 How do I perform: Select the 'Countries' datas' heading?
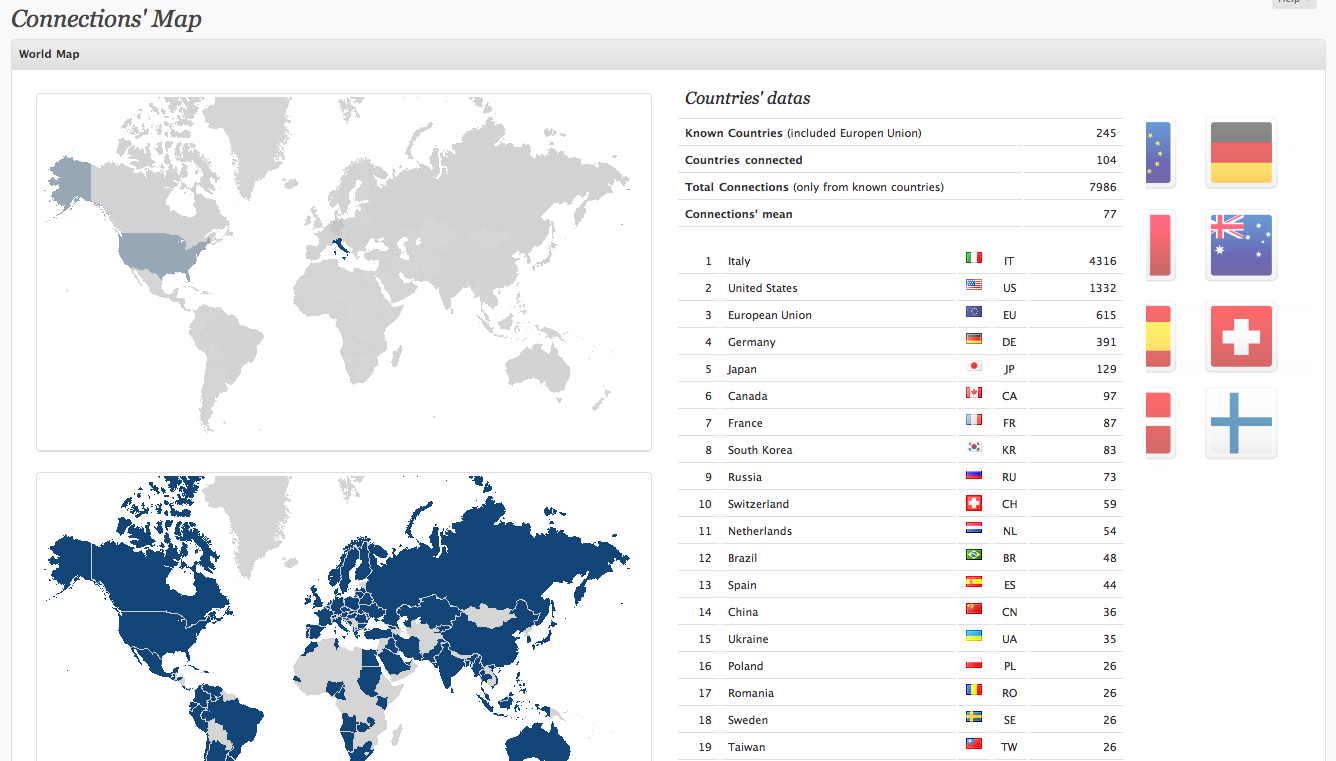click(747, 98)
